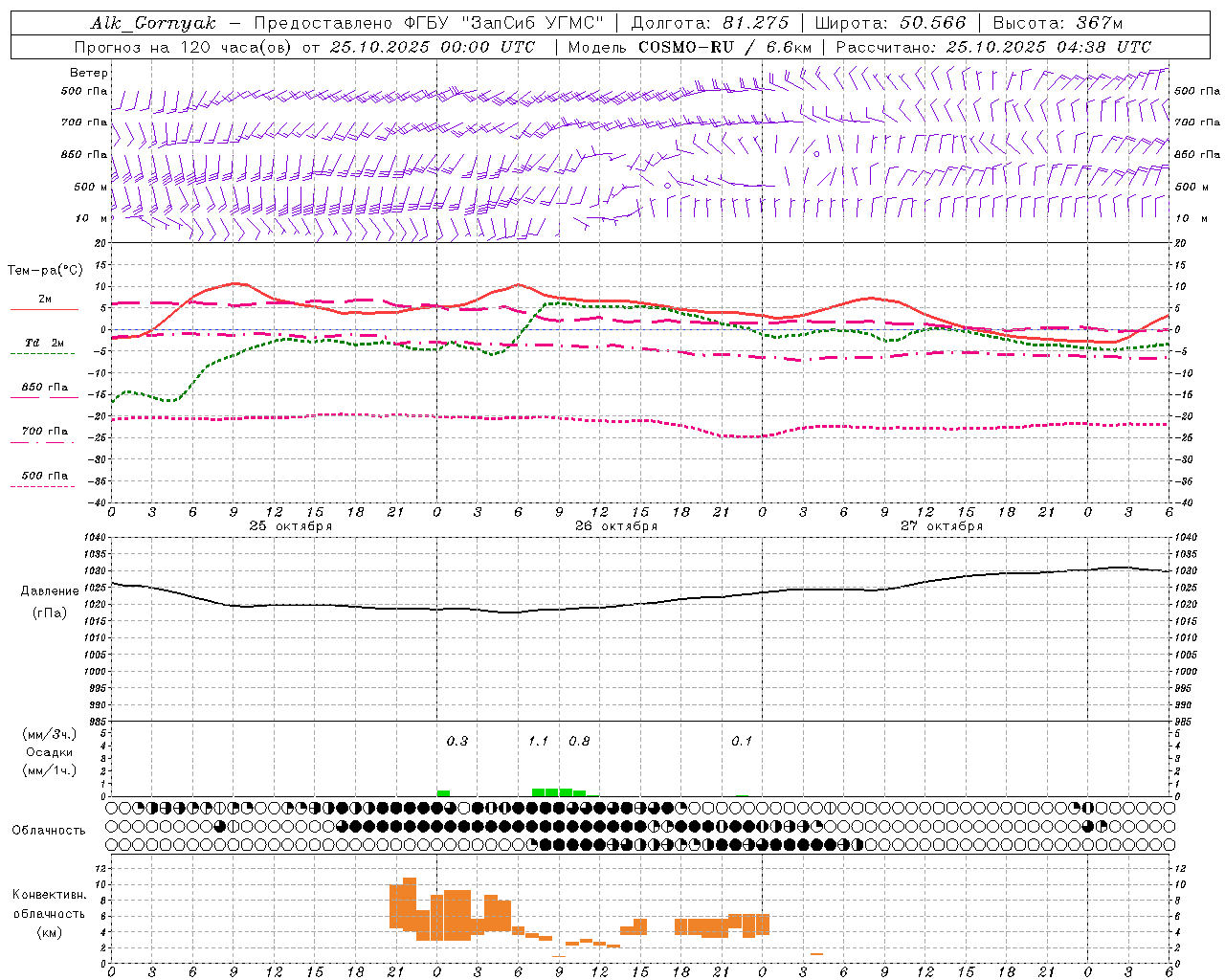Click the '27 октября' date label

942,526
